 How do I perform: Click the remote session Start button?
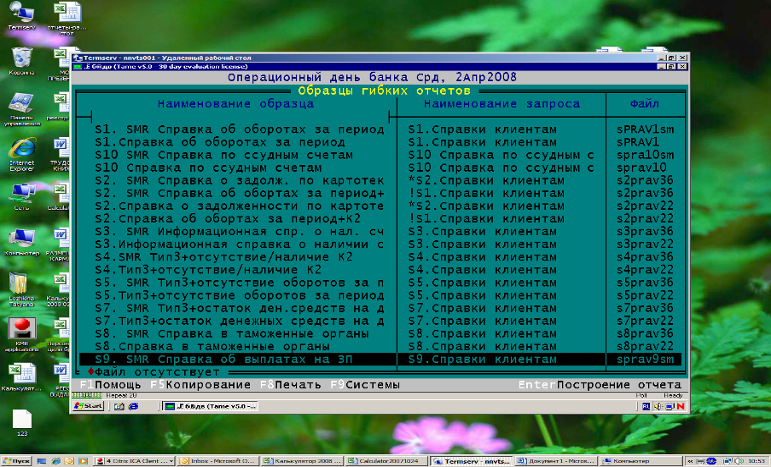[88, 406]
